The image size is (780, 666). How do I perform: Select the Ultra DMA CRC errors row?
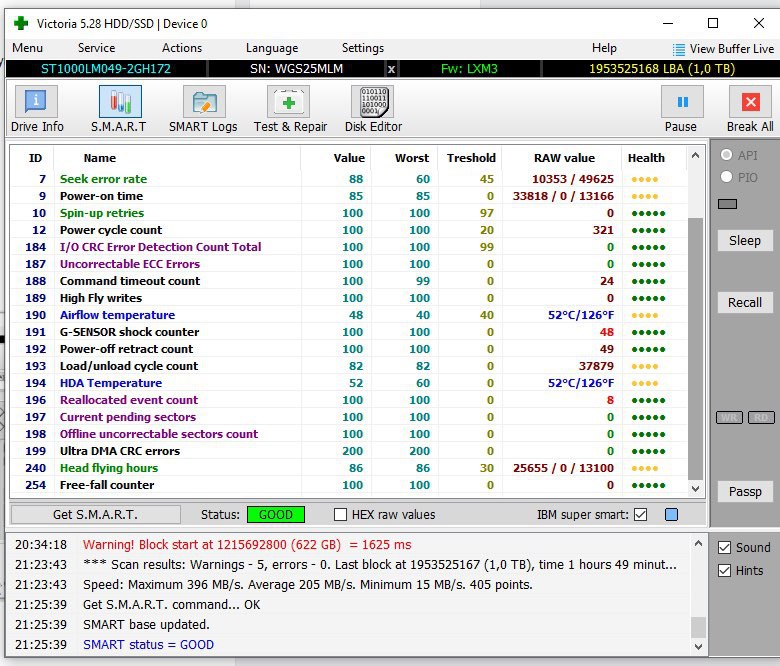coord(349,451)
